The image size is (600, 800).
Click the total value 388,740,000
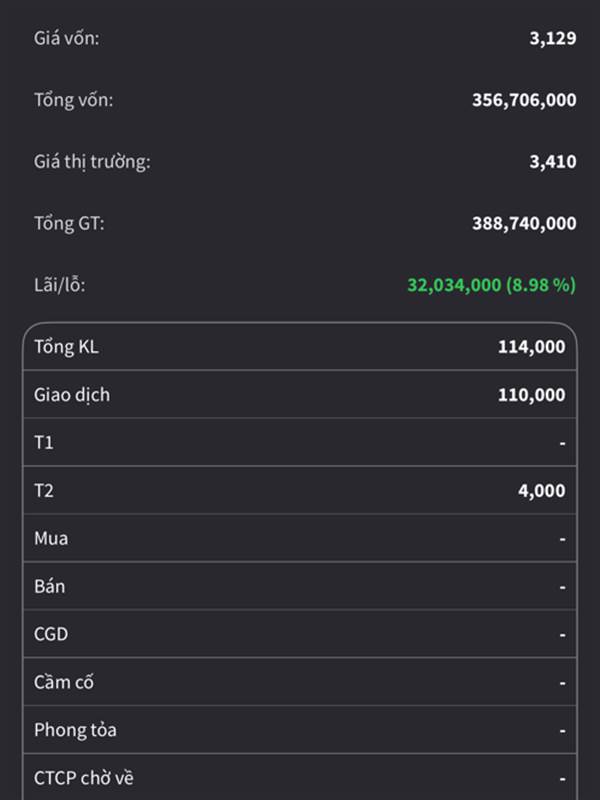click(523, 224)
